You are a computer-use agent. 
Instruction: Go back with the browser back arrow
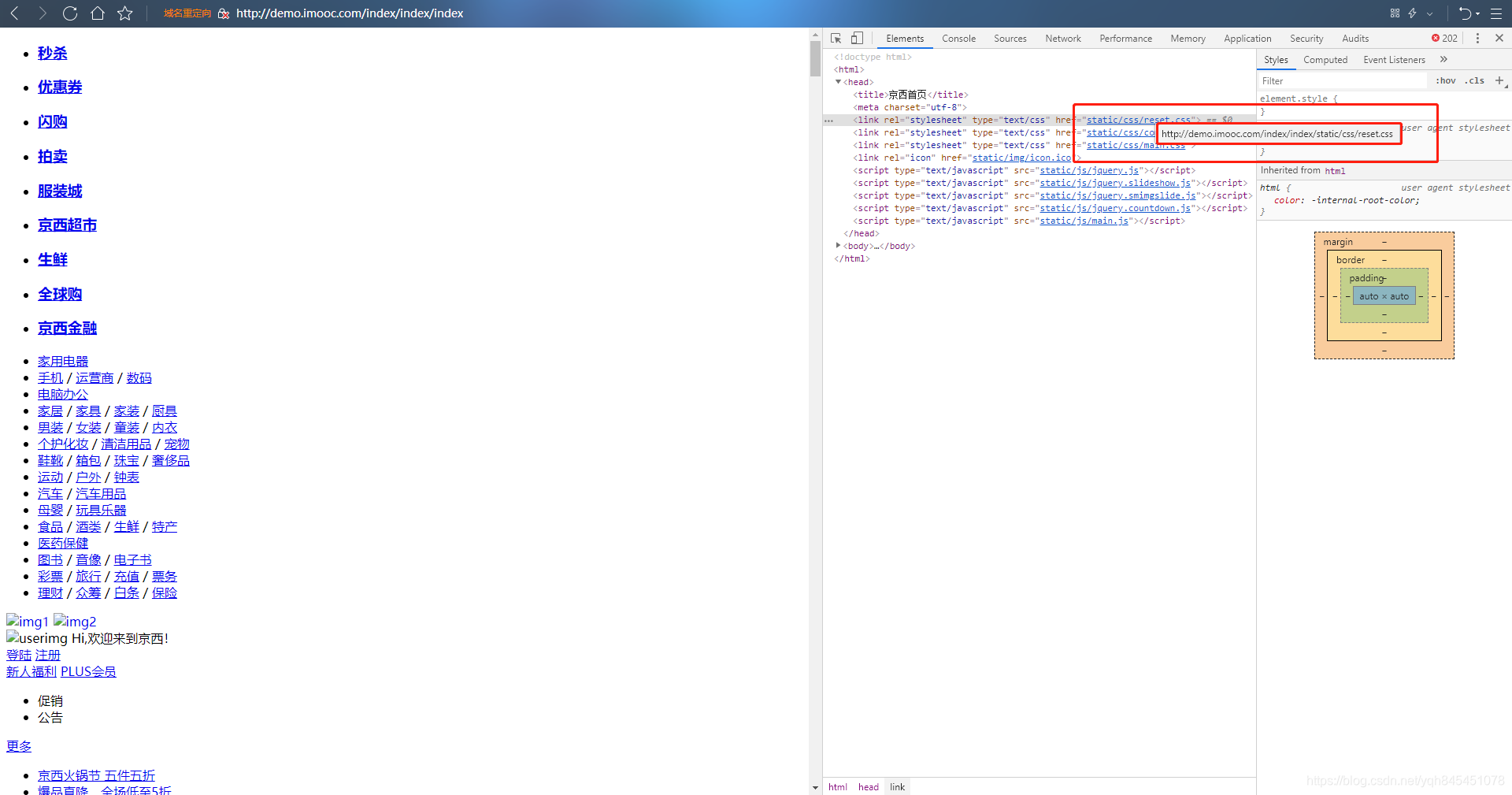15,13
